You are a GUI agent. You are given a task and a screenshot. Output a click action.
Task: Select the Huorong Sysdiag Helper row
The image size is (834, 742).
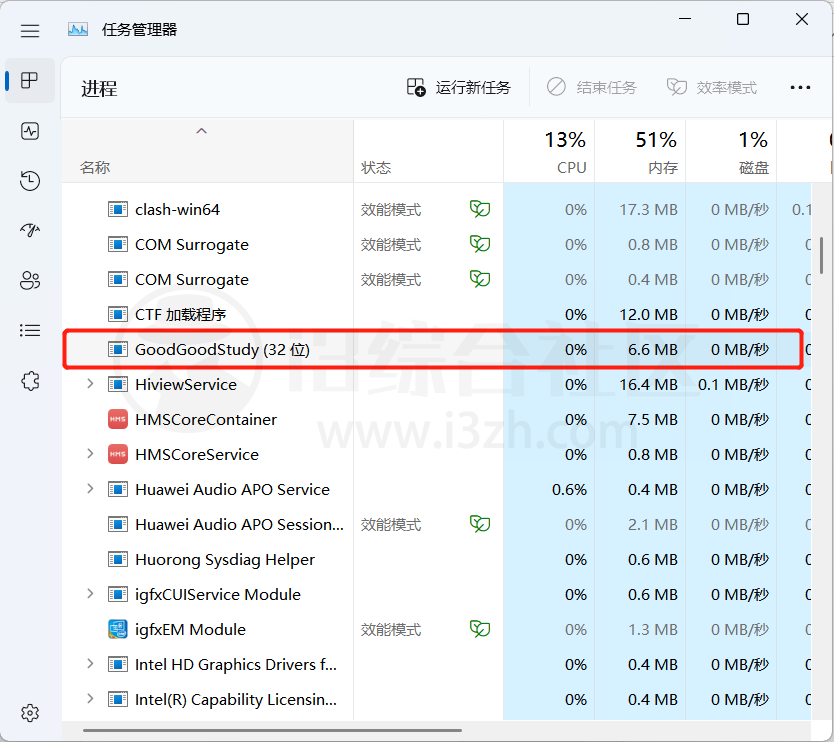point(436,559)
